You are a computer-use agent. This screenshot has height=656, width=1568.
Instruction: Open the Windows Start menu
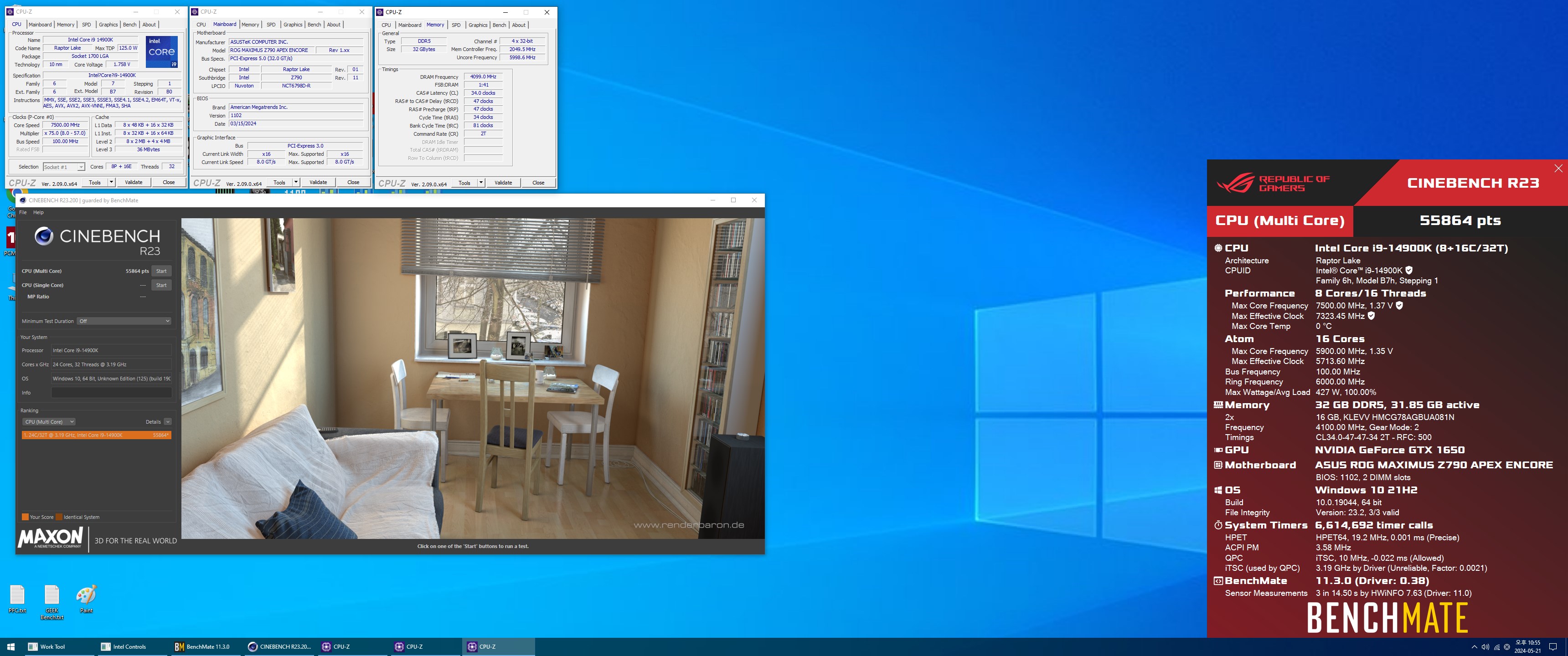10,647
